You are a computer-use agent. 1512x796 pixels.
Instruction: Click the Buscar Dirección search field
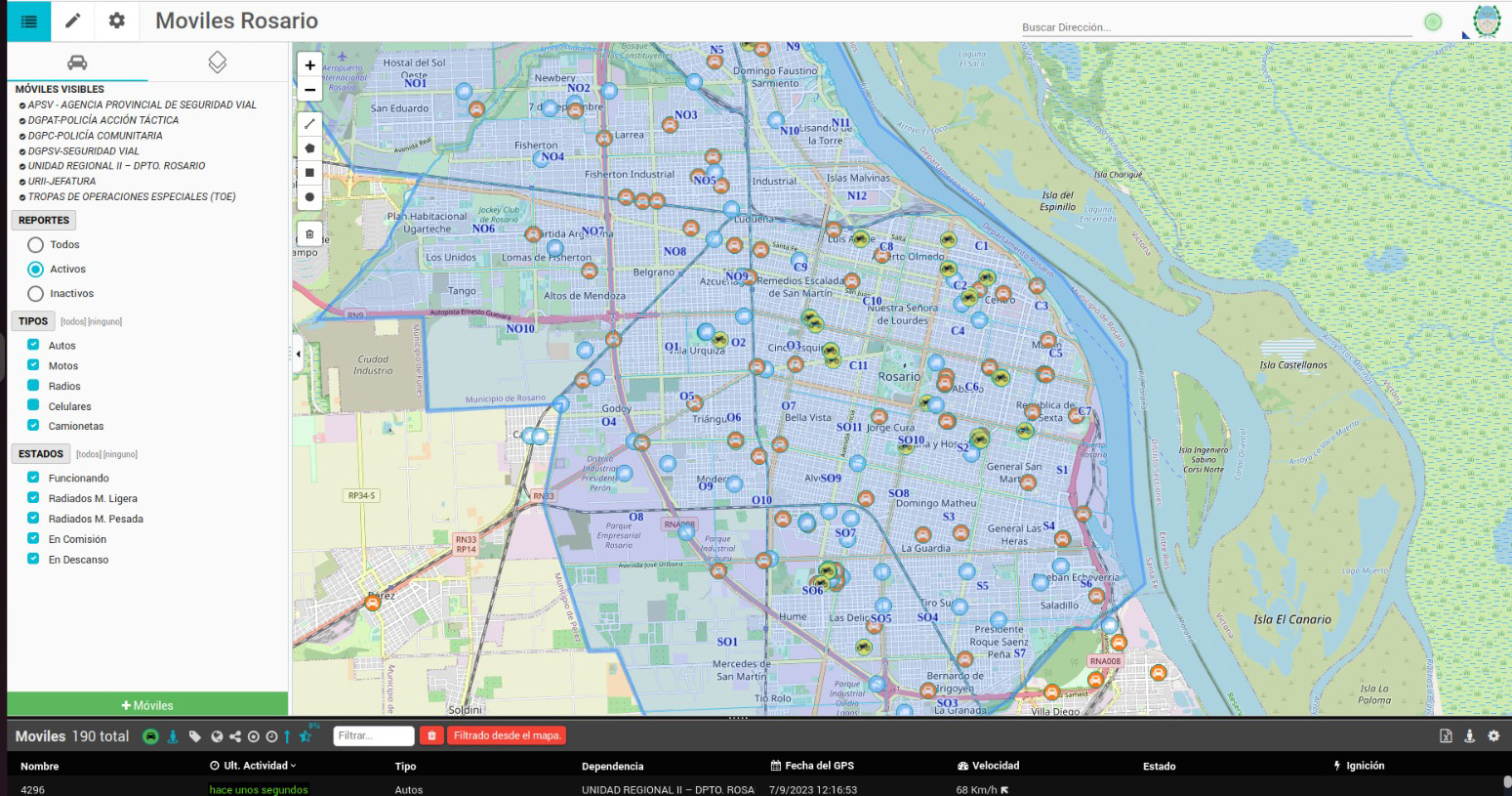pos(1215,27)
